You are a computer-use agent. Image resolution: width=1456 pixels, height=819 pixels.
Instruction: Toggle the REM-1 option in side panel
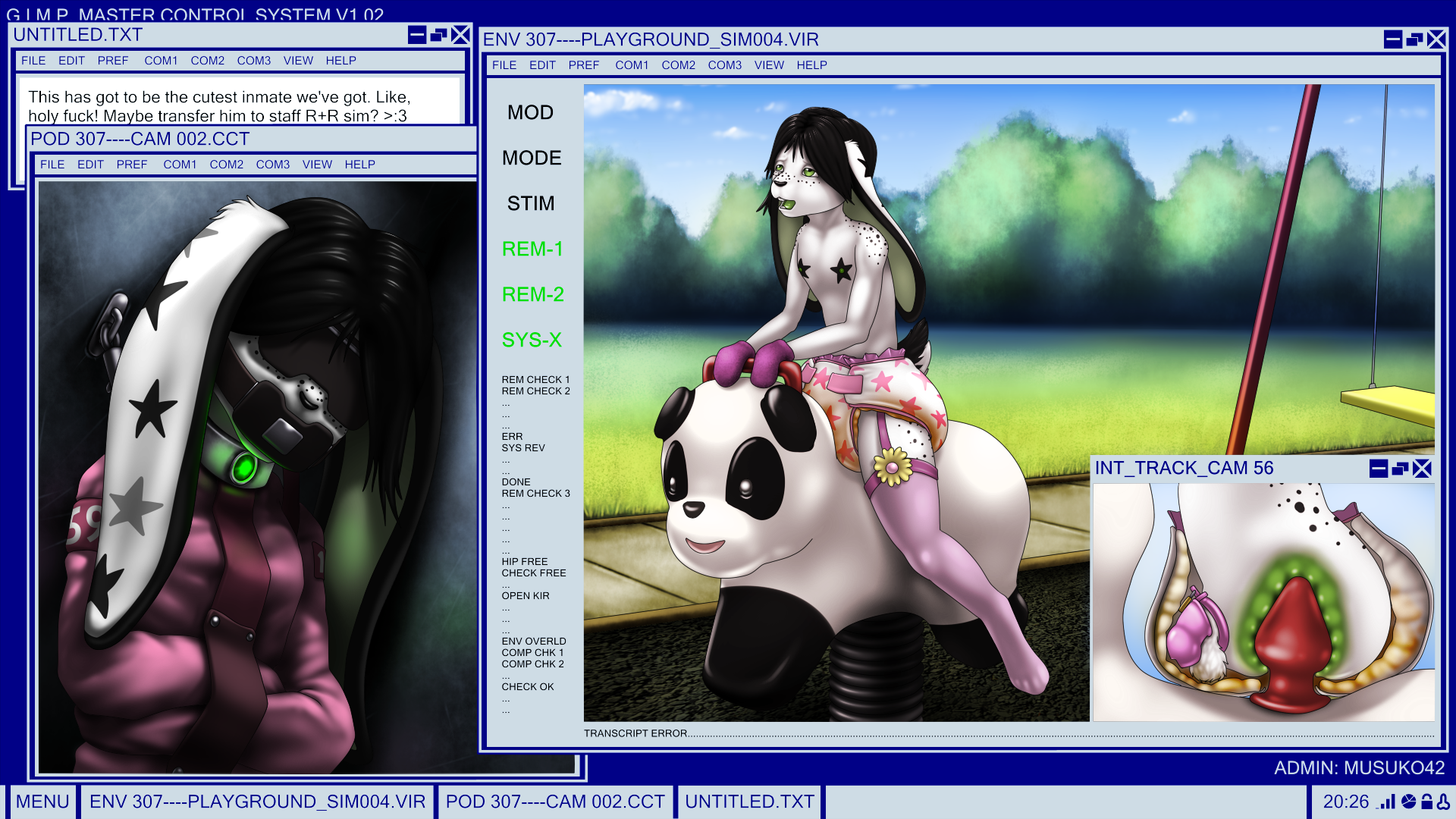[532, 249]
